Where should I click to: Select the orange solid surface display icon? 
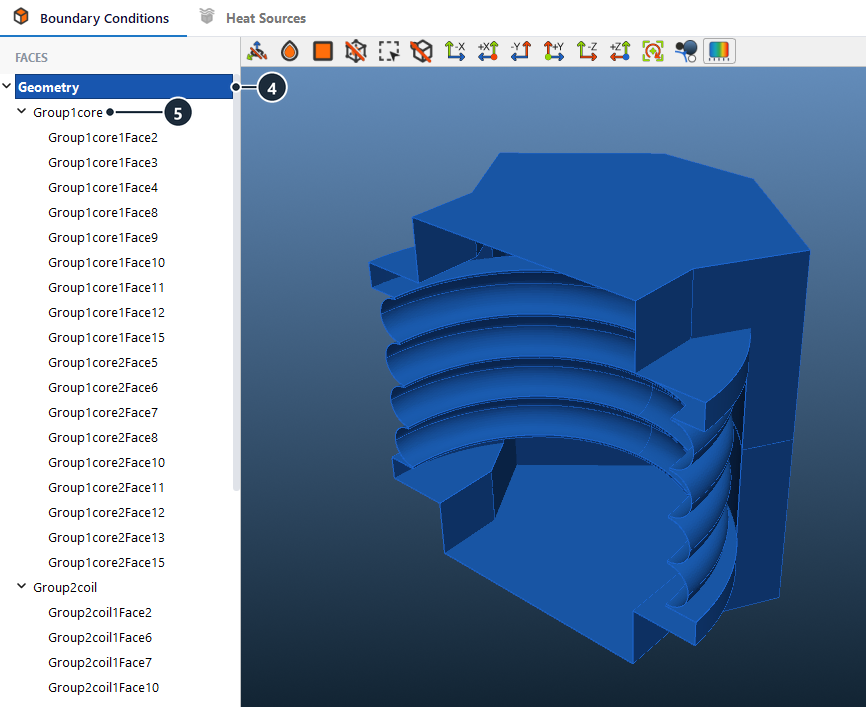point(323,51)
